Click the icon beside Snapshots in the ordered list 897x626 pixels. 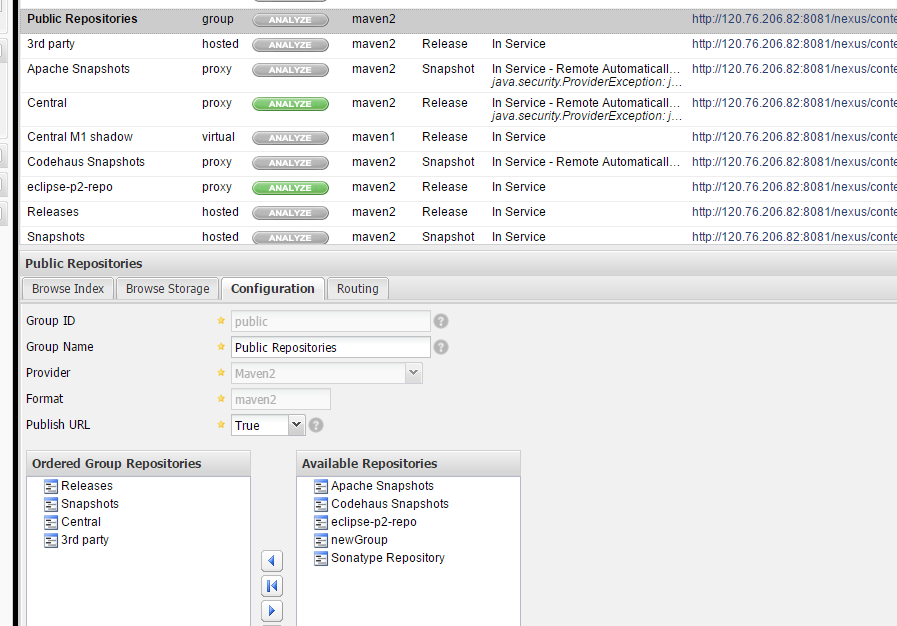click(x=51, y=504)
